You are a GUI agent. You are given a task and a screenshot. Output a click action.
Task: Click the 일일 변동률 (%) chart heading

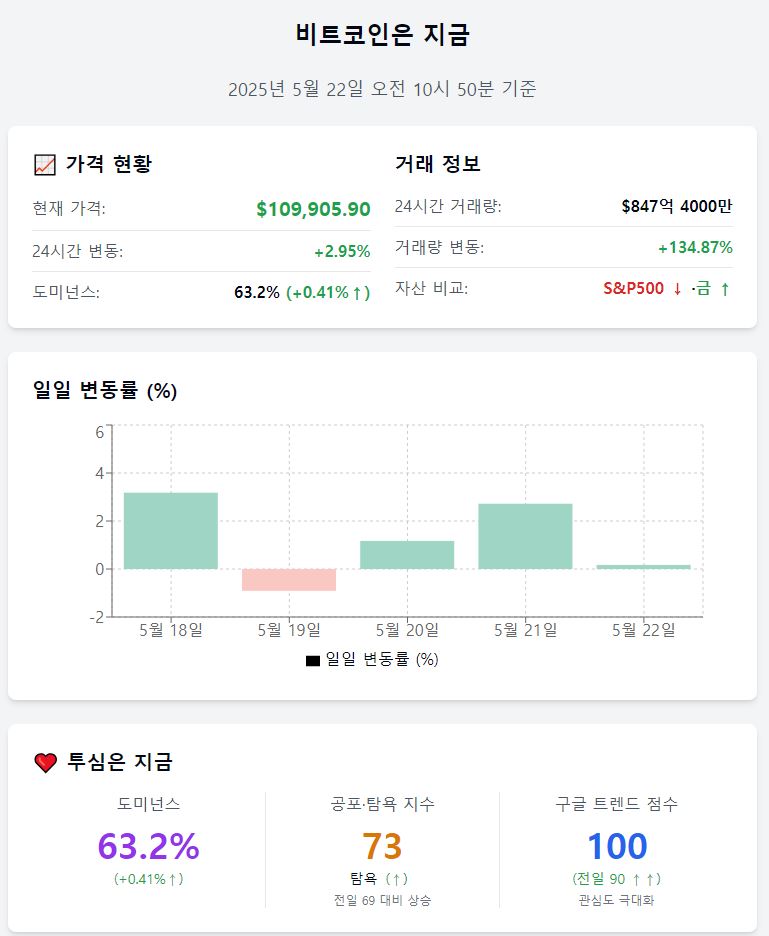pyautogui.click(x=105, y=390)
